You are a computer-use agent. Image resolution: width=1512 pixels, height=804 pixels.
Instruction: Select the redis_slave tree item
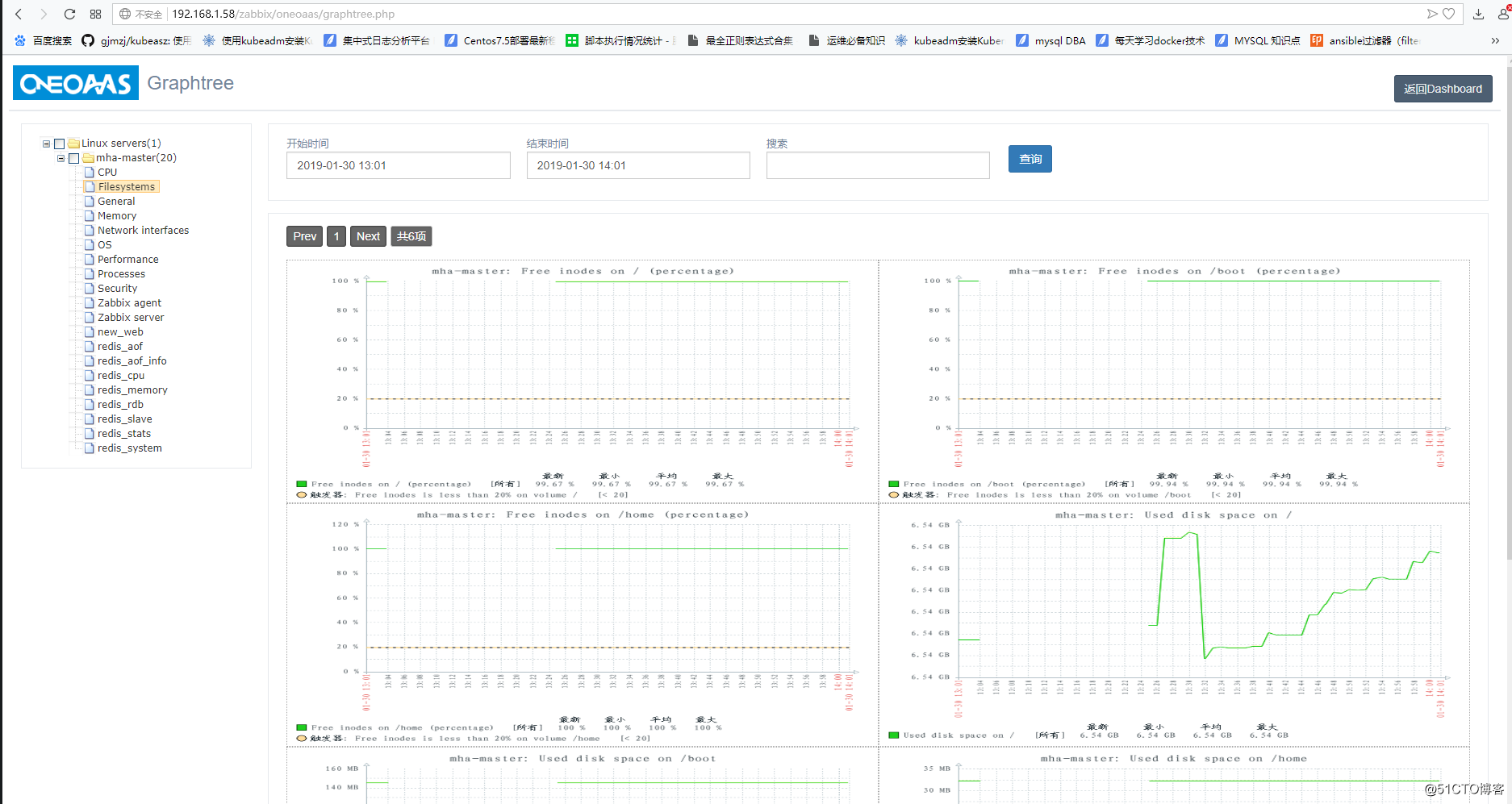(125, 419)
